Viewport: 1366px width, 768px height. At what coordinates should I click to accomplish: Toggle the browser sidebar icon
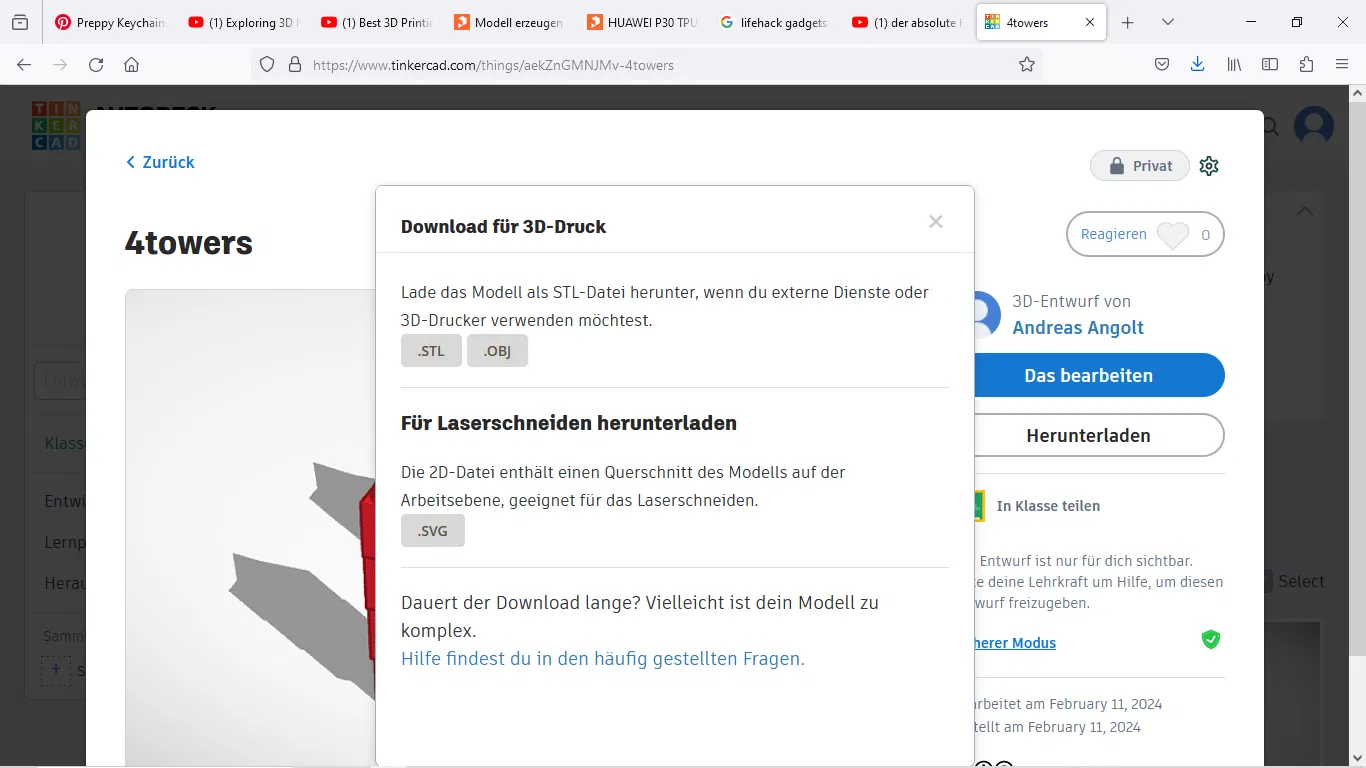pyautogui.click(x=1270, y=64)
